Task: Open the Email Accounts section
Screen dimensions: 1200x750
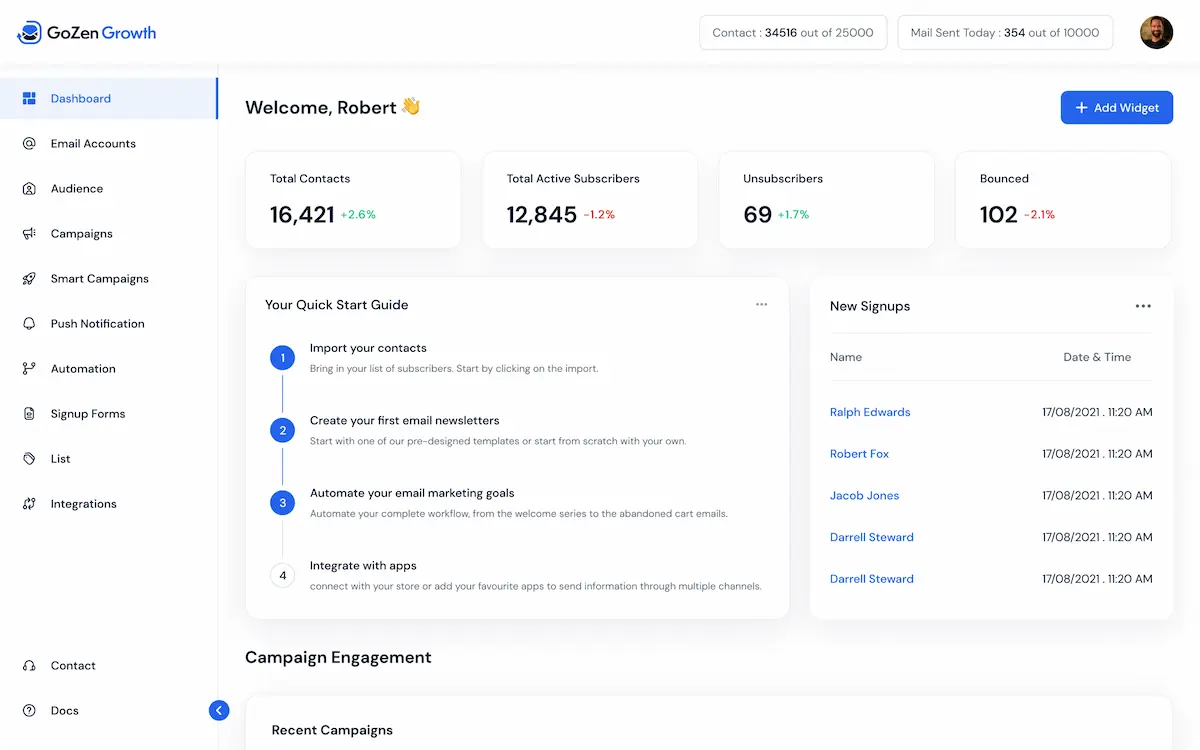Action: (x=94, y=143)
